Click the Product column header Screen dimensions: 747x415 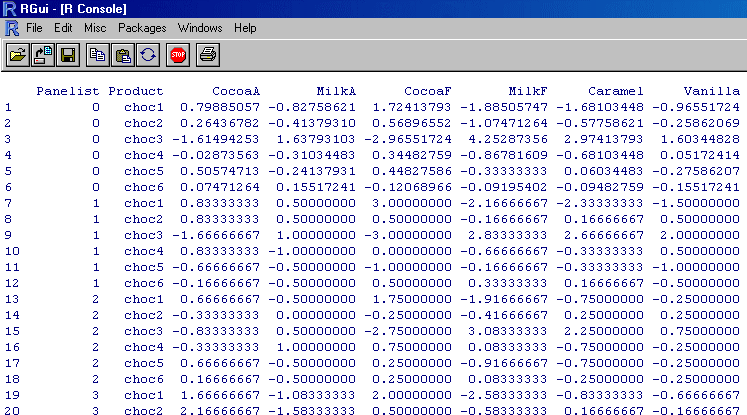(x=136, y=91)
